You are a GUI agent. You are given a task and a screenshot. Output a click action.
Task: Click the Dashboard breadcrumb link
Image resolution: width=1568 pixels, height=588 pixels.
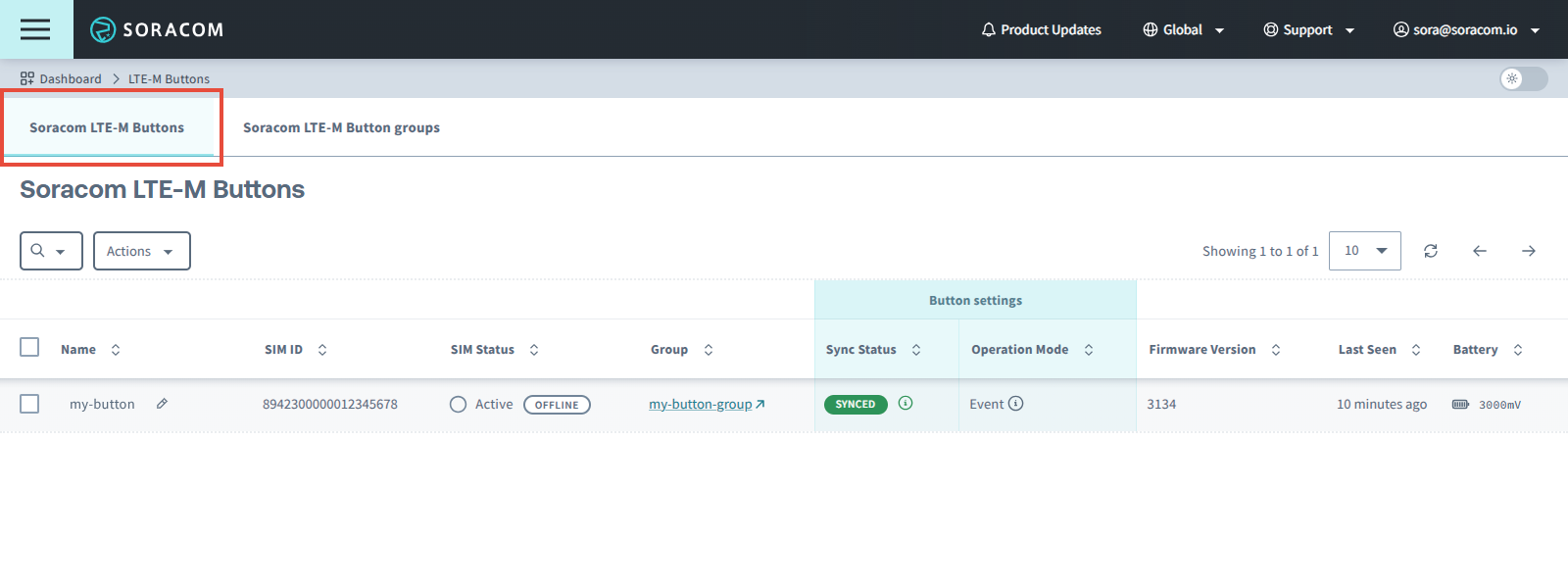click(x=70, y=78)
